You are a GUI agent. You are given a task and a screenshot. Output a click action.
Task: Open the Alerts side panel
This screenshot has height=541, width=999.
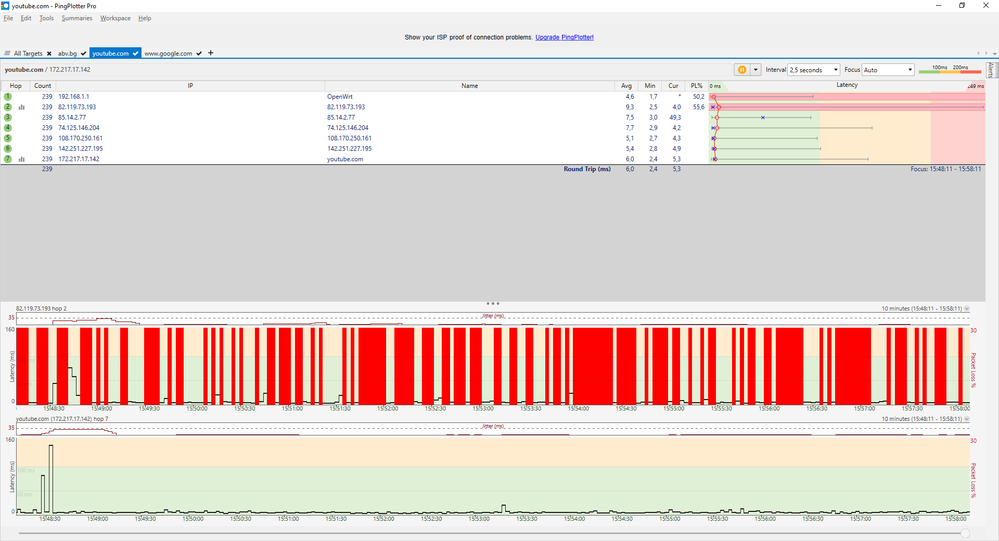click(991, 70)
